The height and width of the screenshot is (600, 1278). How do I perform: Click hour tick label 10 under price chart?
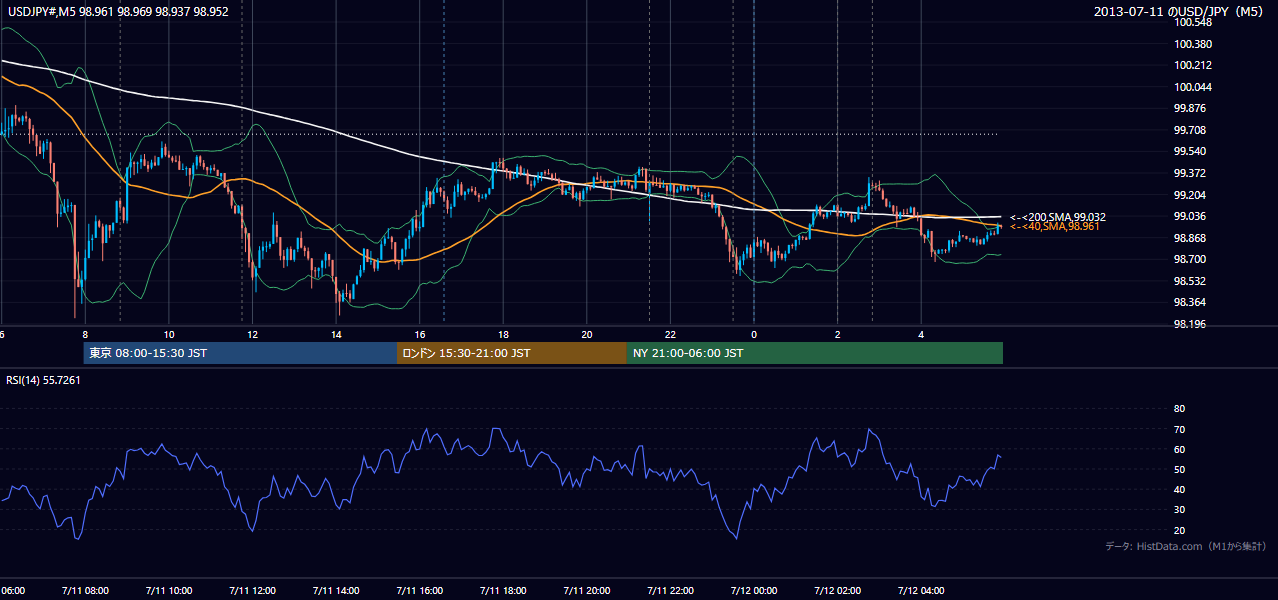[x=169, y=335]
